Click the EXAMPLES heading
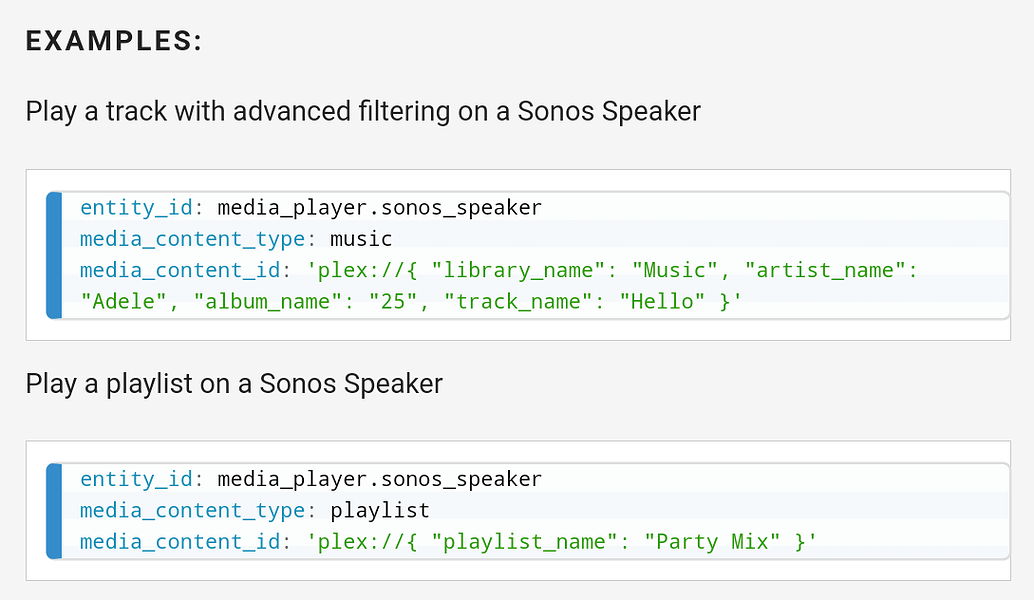 113,42
